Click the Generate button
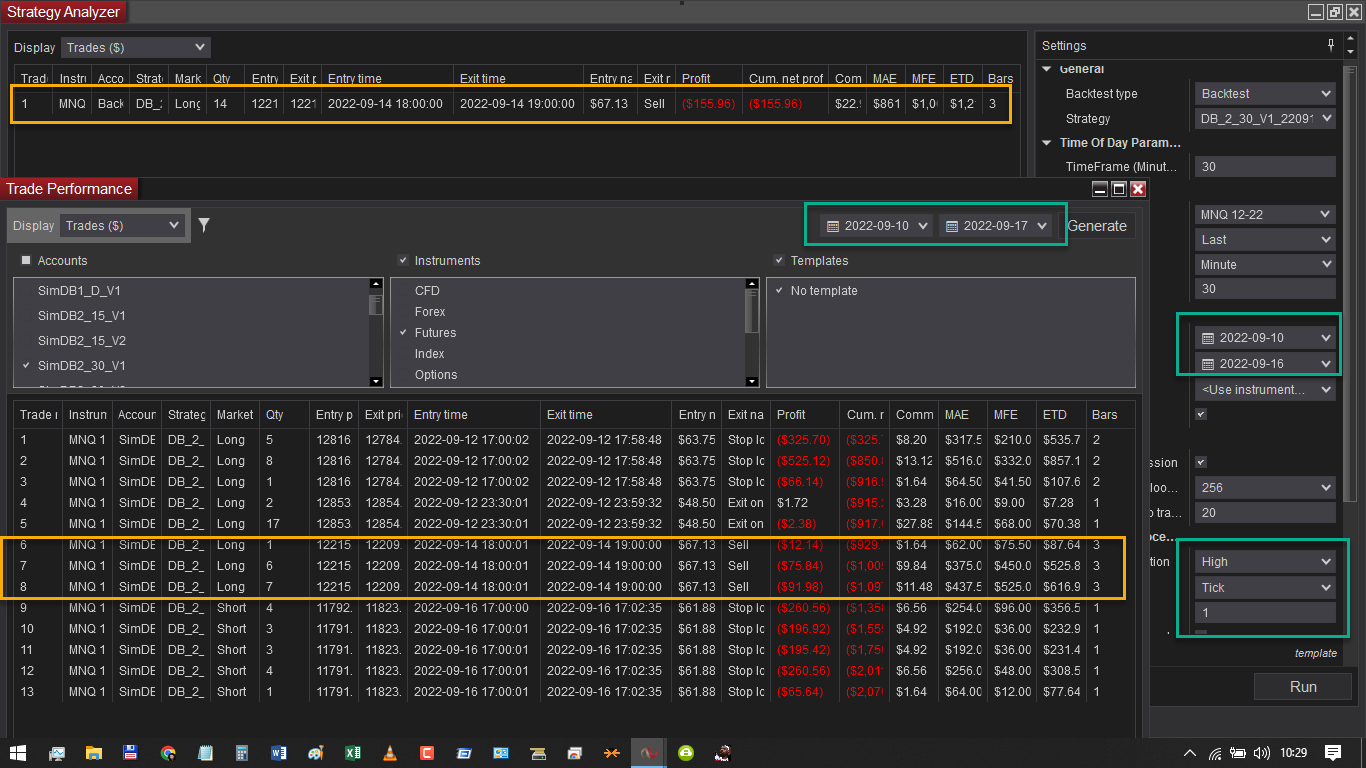The height and width of the screenshot is (768, 1366). pyautogui.click(x=1096, y=226)
